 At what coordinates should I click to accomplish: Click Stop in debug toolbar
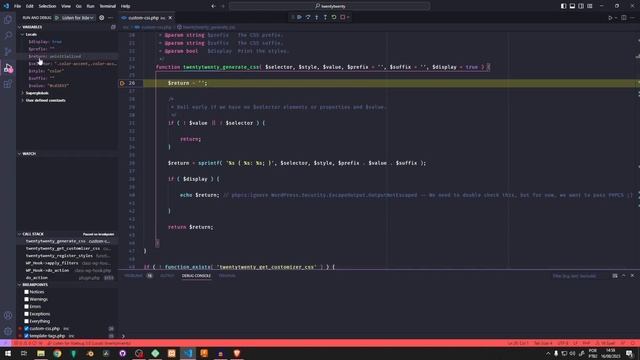click(343, 17)
